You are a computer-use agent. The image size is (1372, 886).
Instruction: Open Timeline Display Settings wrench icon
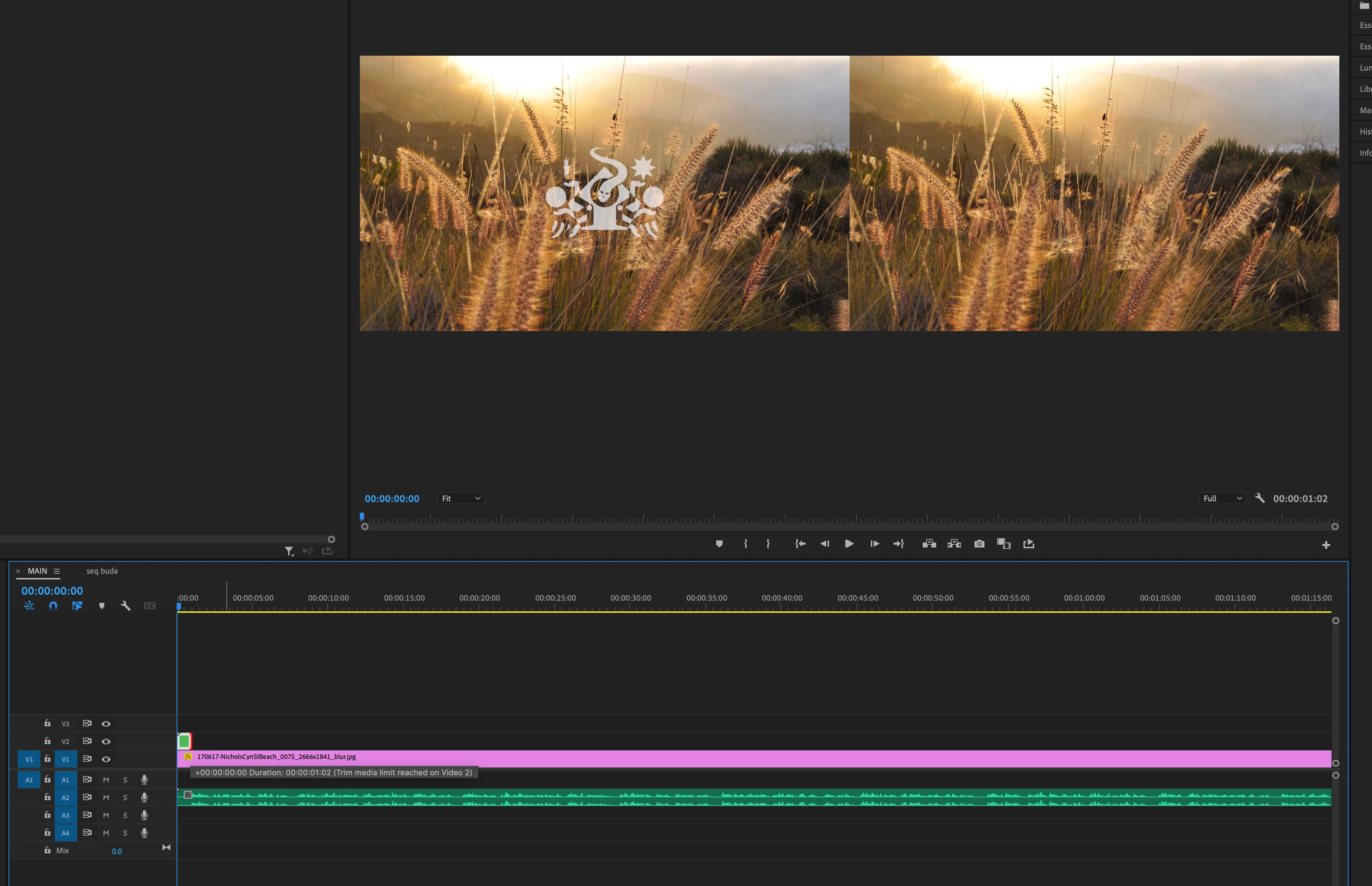pyautogui.click(x=125, y=606)
